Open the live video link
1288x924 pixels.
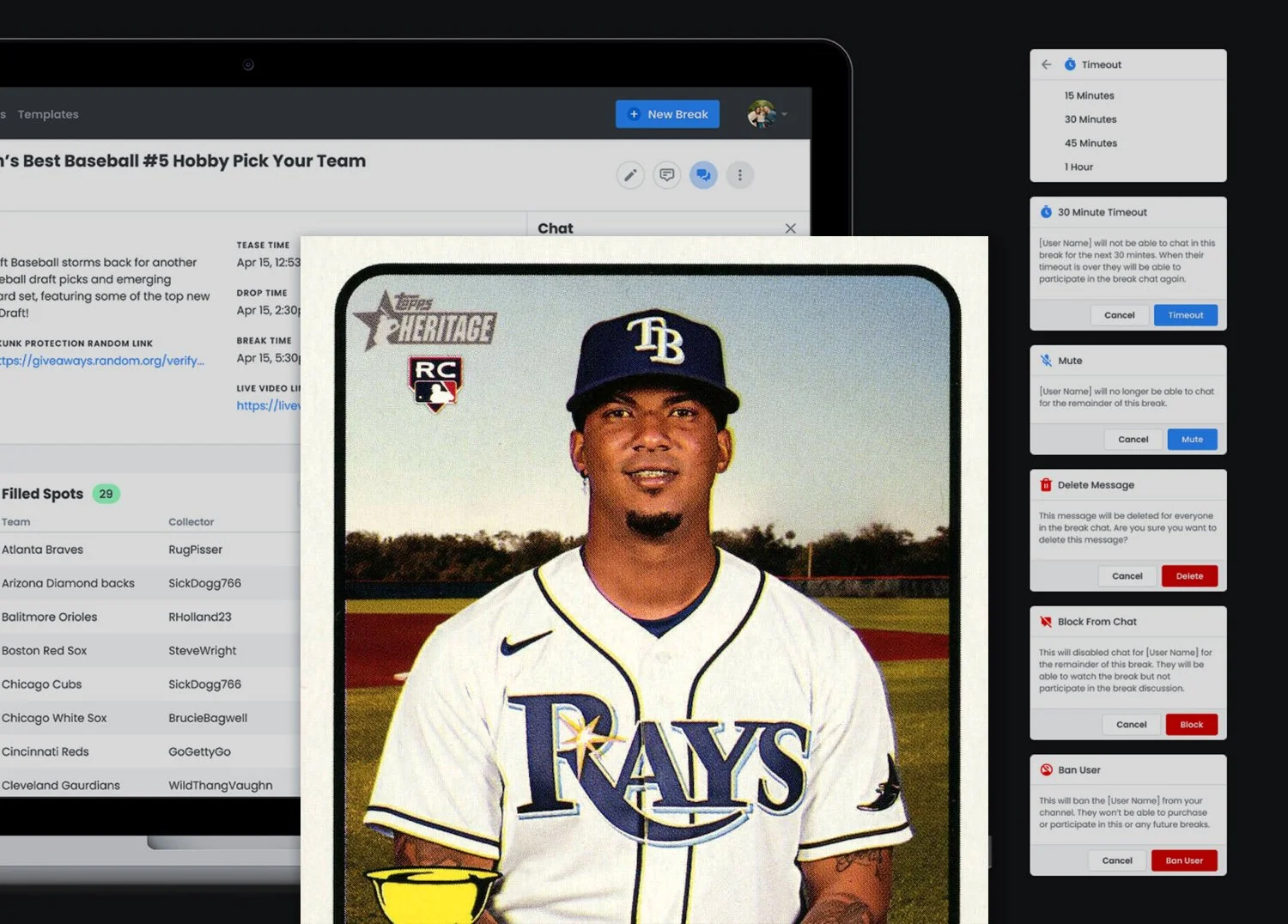point(269,405)
